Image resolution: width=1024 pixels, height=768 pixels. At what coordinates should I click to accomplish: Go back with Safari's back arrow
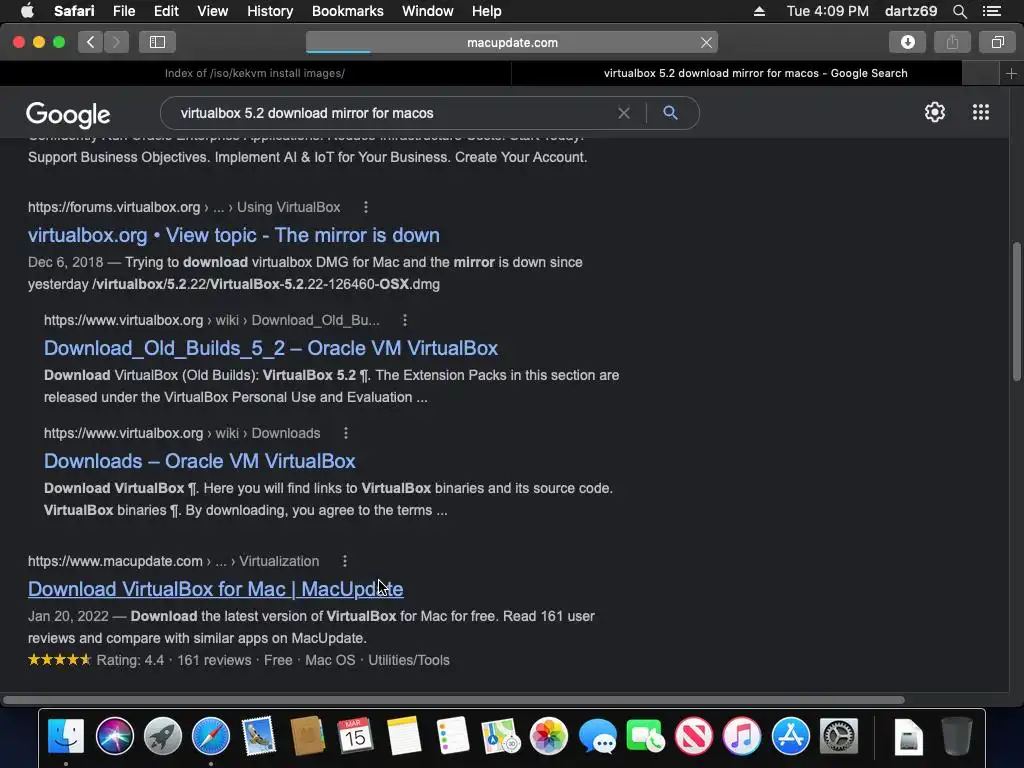click(91, 42)
